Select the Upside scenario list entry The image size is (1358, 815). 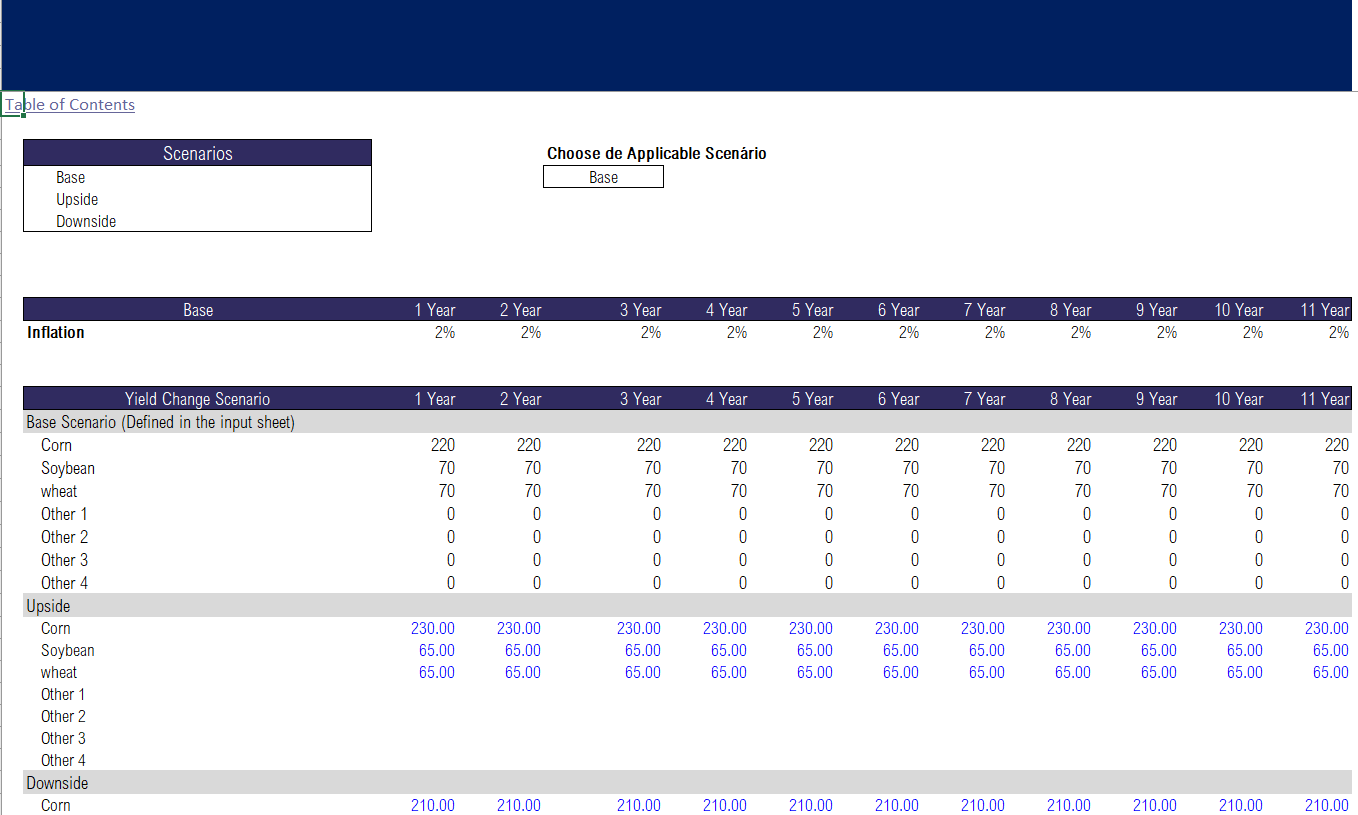[x=77, y=199]
